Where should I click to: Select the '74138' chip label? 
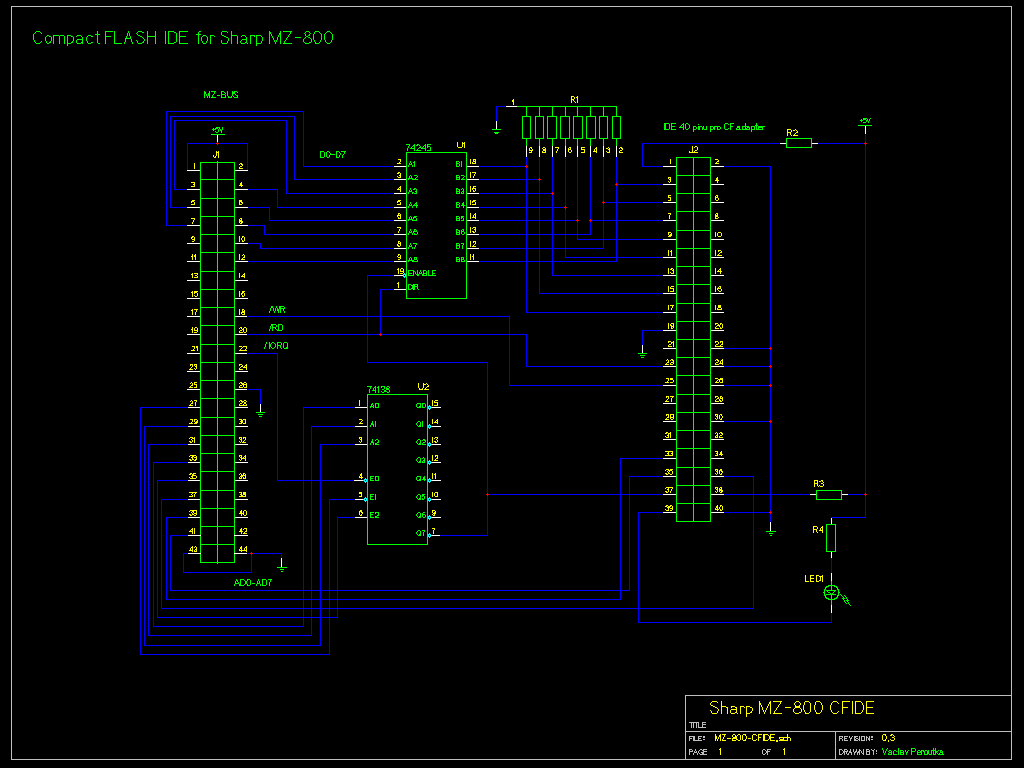[378, 389]
